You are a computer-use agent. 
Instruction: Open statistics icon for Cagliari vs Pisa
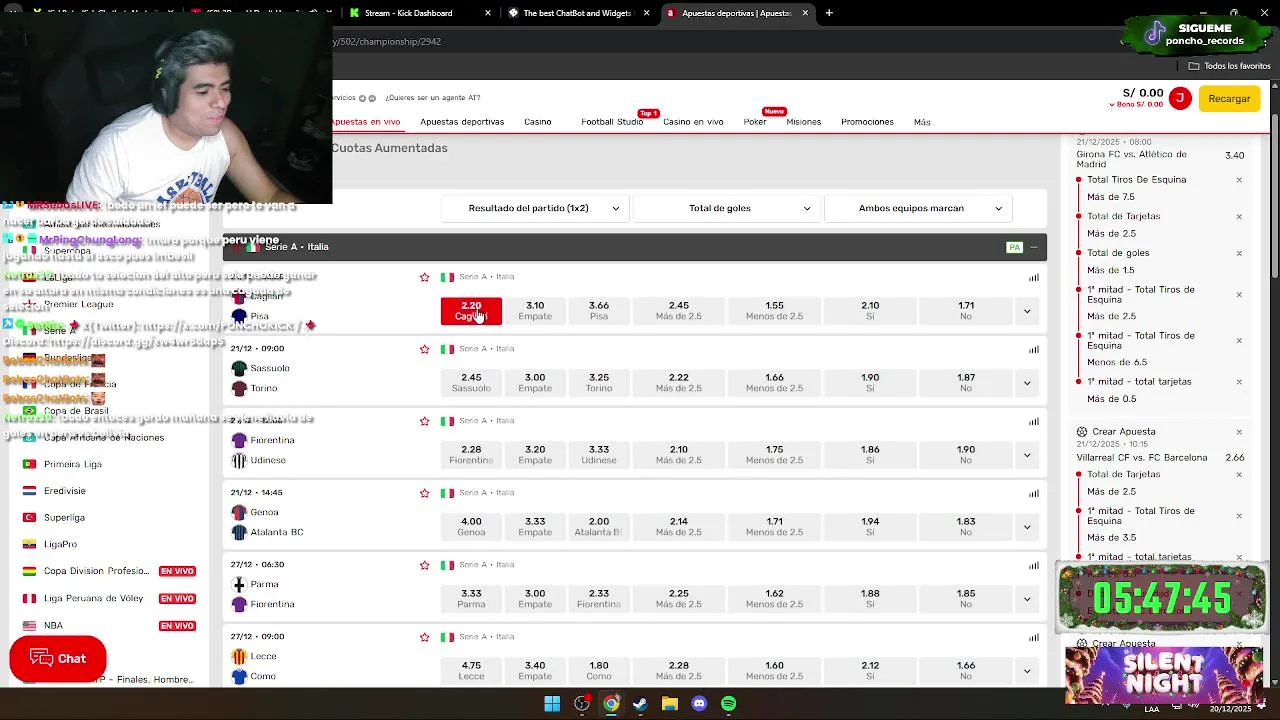[1034, 277]
